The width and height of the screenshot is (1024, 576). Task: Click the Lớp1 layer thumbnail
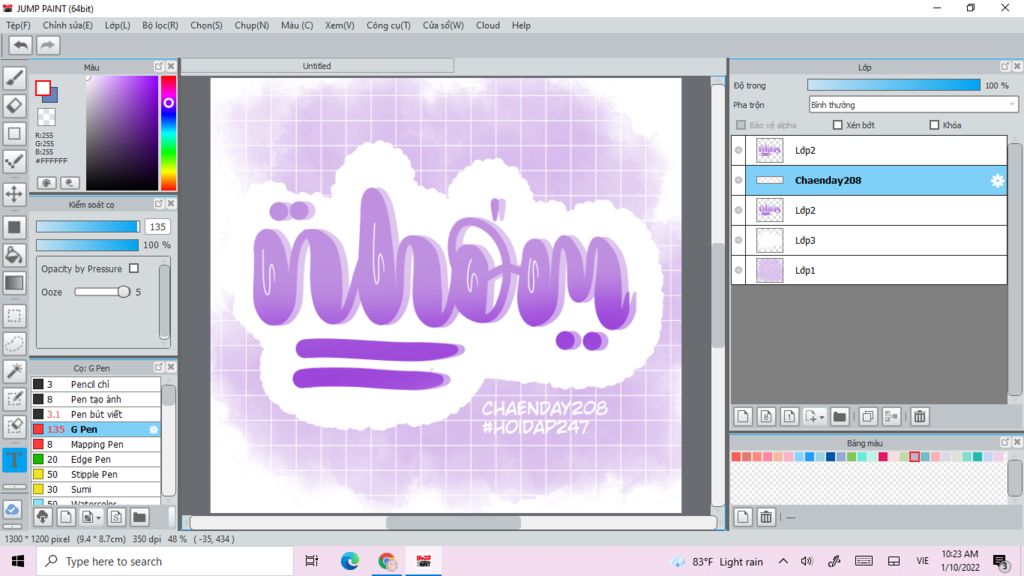[x=769, y=270]
